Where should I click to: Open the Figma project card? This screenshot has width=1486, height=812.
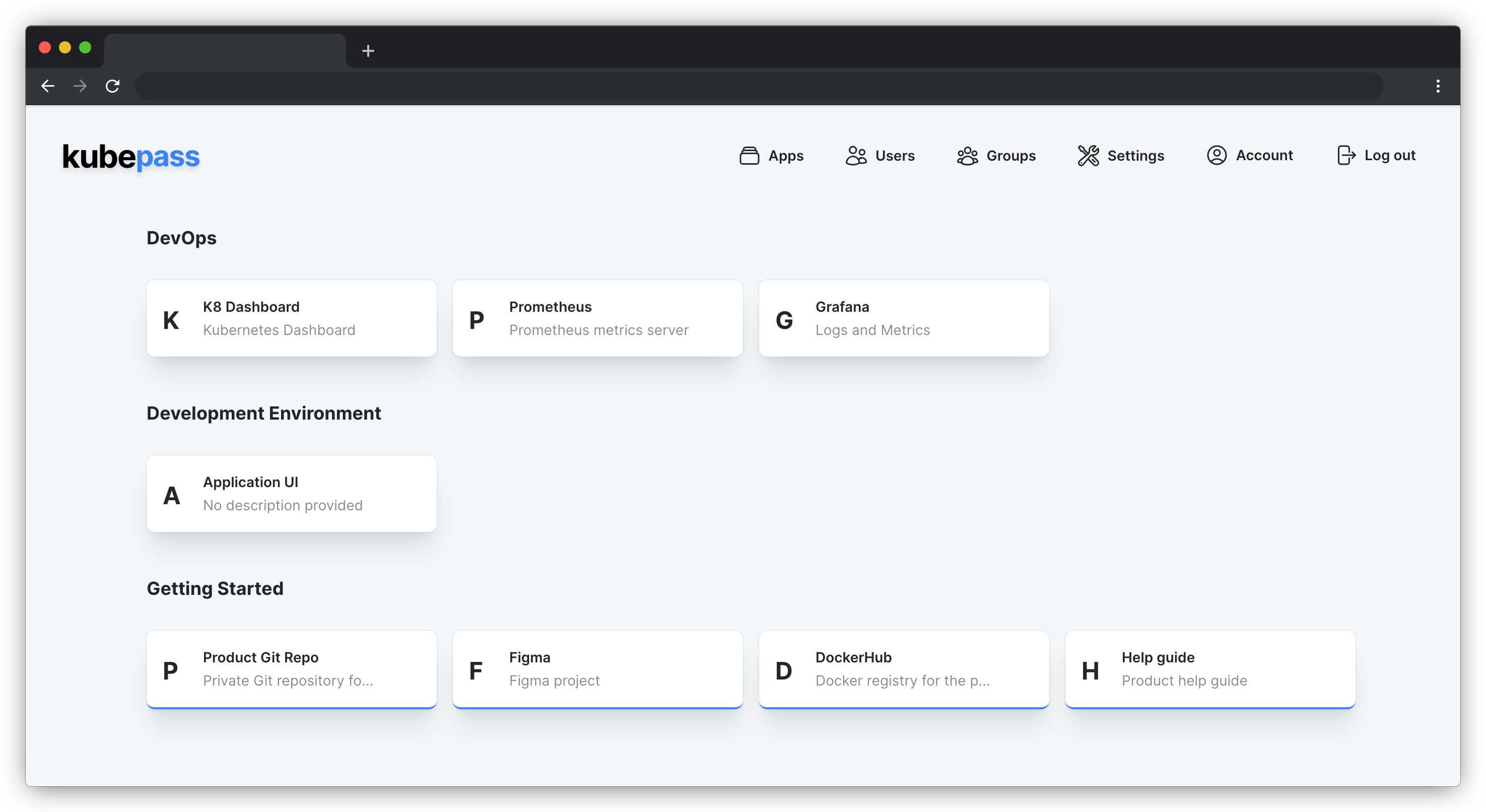pos(597,669)
